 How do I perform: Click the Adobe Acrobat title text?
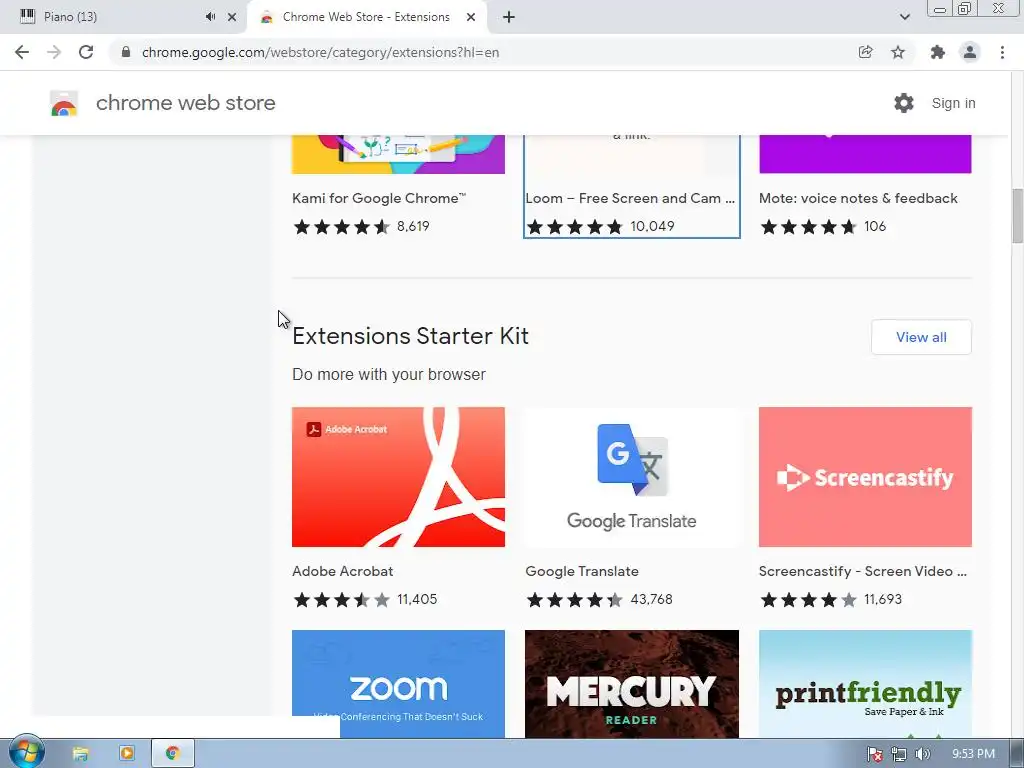tap(343, 571)
